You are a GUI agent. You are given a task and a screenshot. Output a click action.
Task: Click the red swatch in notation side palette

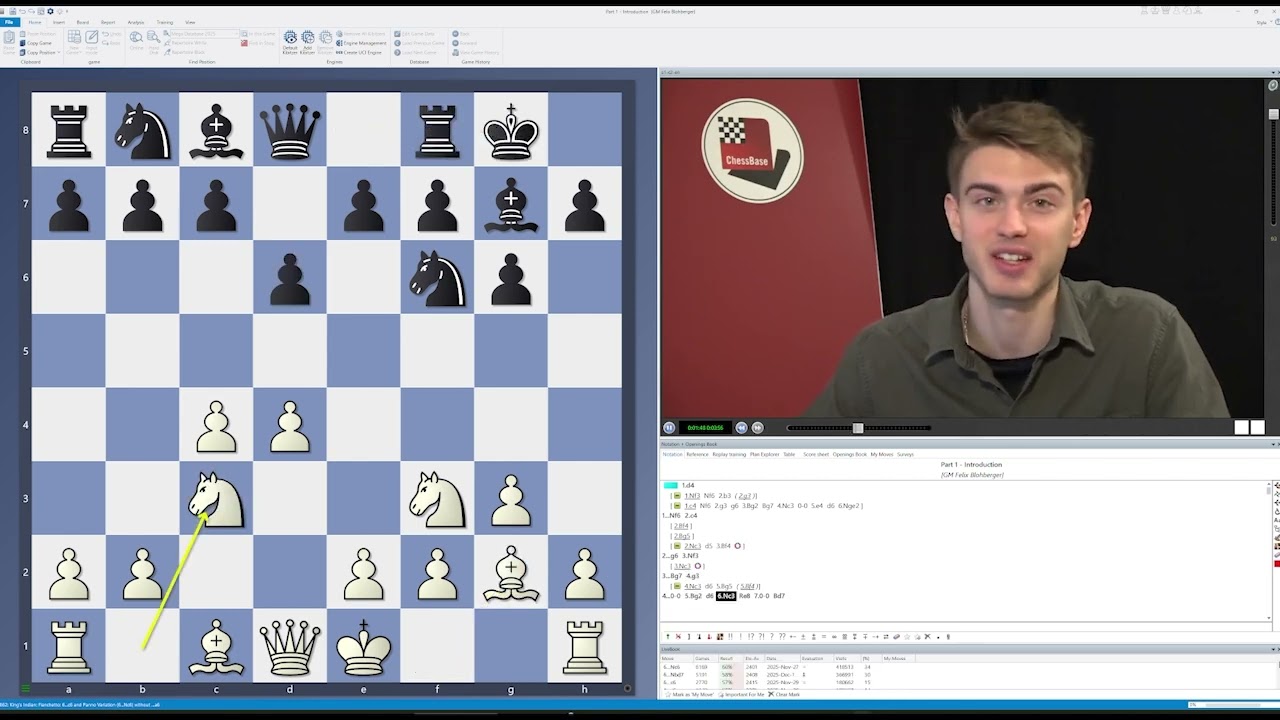(1277, 564)
